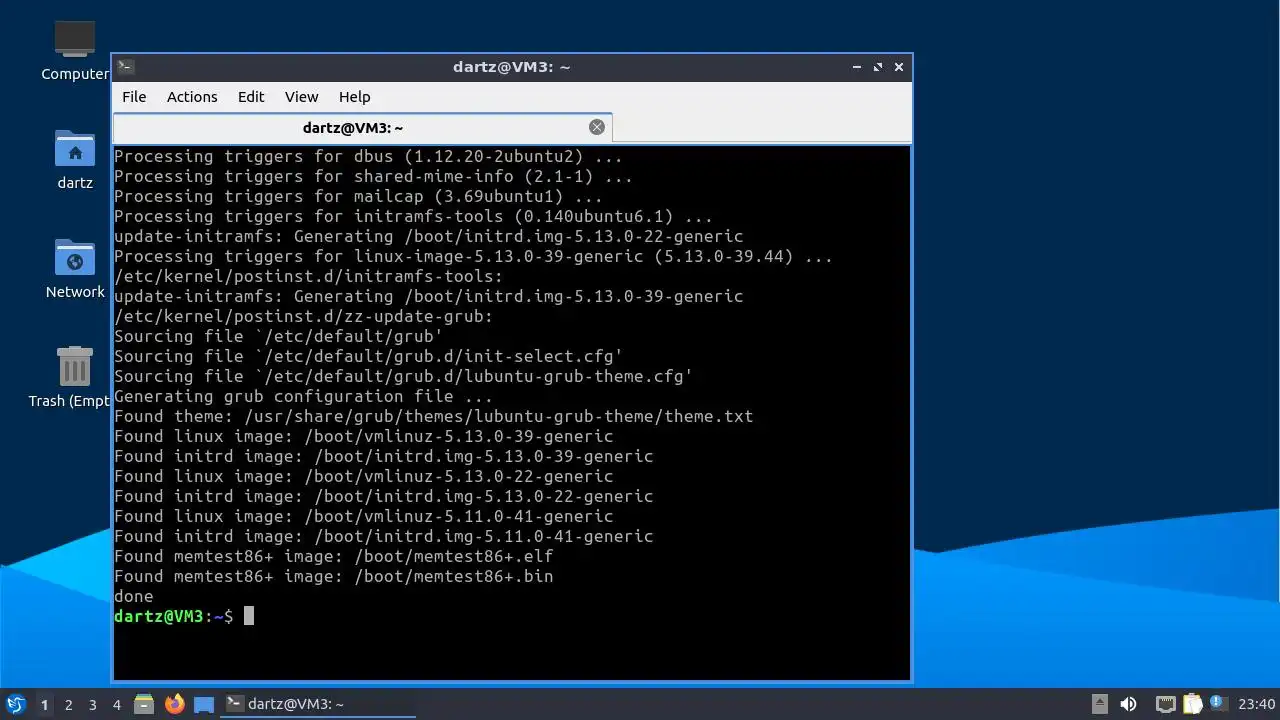Click the dartz@VM3 shell prompt
Screen dimensions: 1280x720
174,616
